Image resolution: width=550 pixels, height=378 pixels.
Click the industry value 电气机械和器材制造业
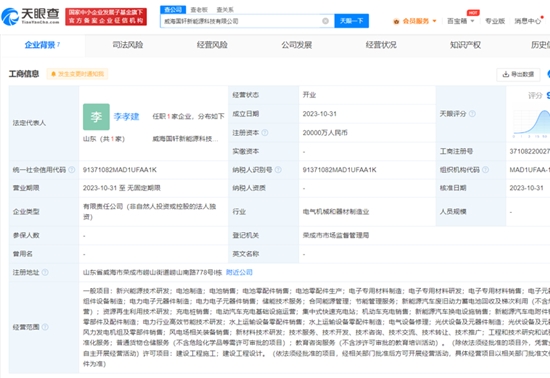coord(336,211)
